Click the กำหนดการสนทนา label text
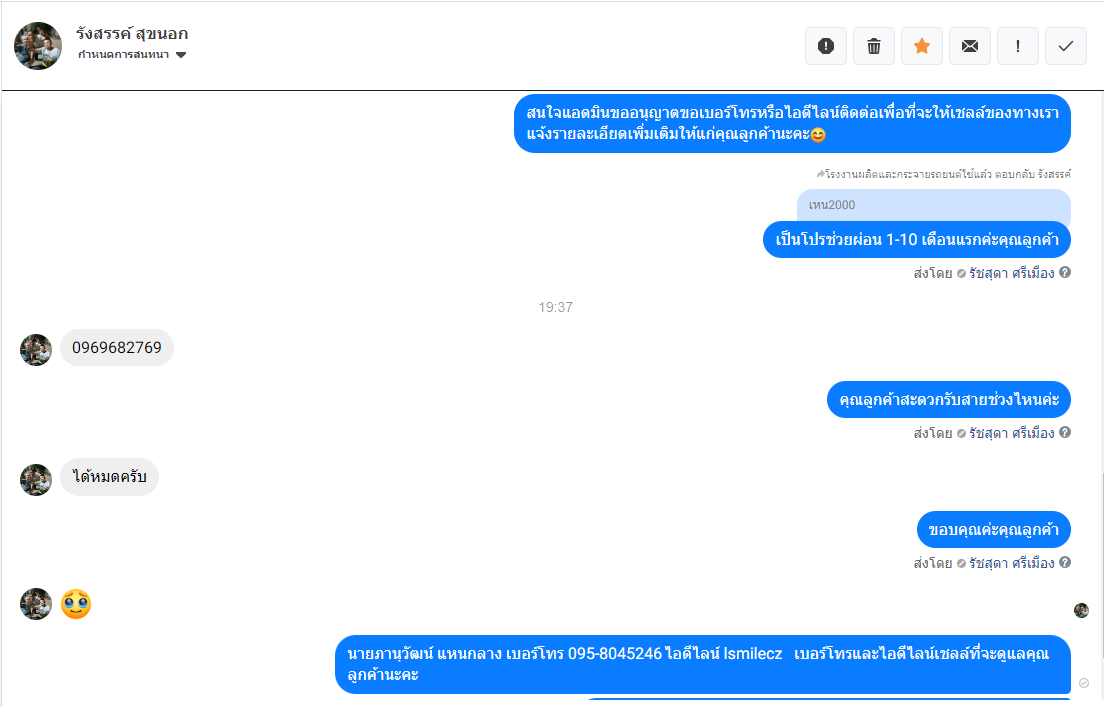This screenshot has height=707, width=1104. (x=123, y=55)
